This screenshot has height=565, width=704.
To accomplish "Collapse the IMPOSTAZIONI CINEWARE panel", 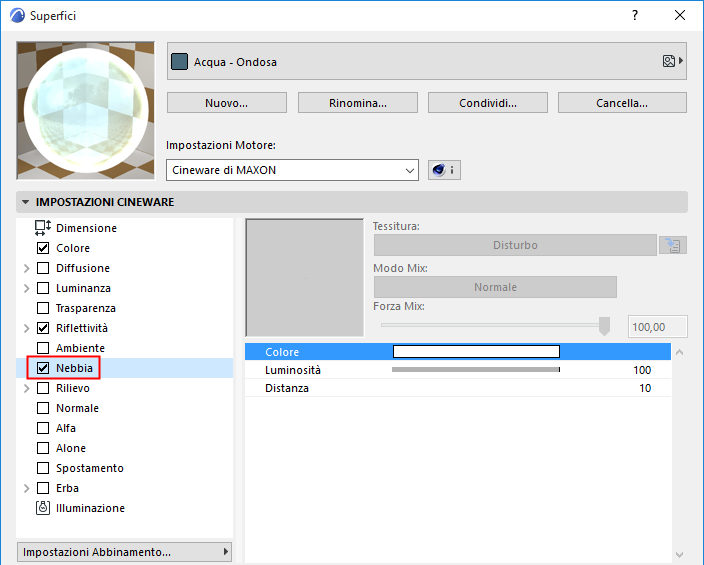I will [x=26, y=202].
